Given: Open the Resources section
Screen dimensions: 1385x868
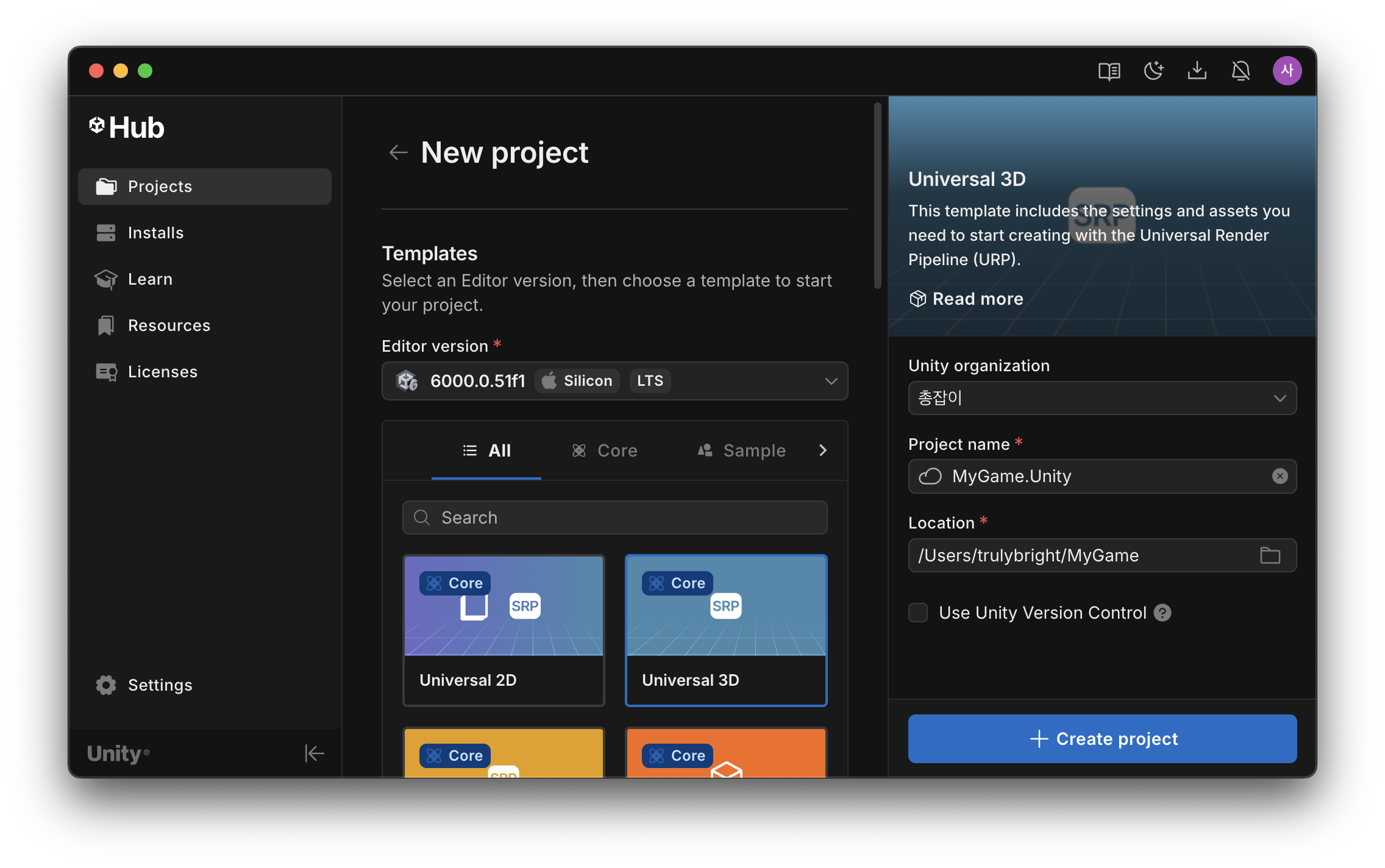Looking at the screenshot, I should tap(169, 325).
